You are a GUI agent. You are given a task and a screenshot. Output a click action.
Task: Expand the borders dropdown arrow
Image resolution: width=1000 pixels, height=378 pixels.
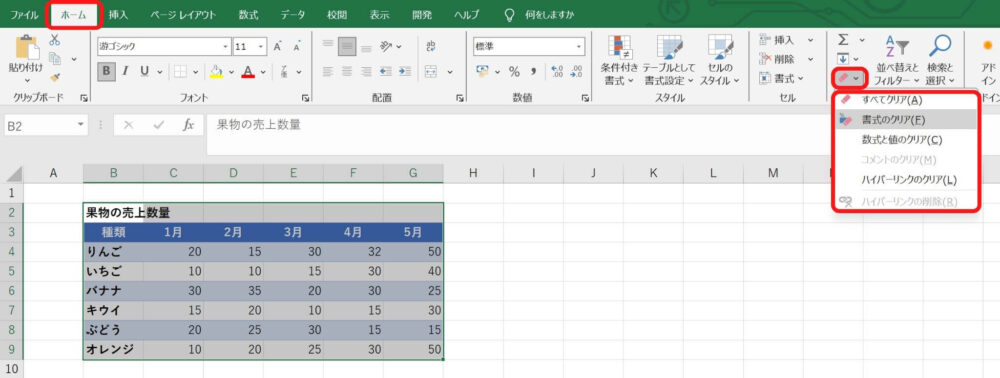tap(195, 72)
